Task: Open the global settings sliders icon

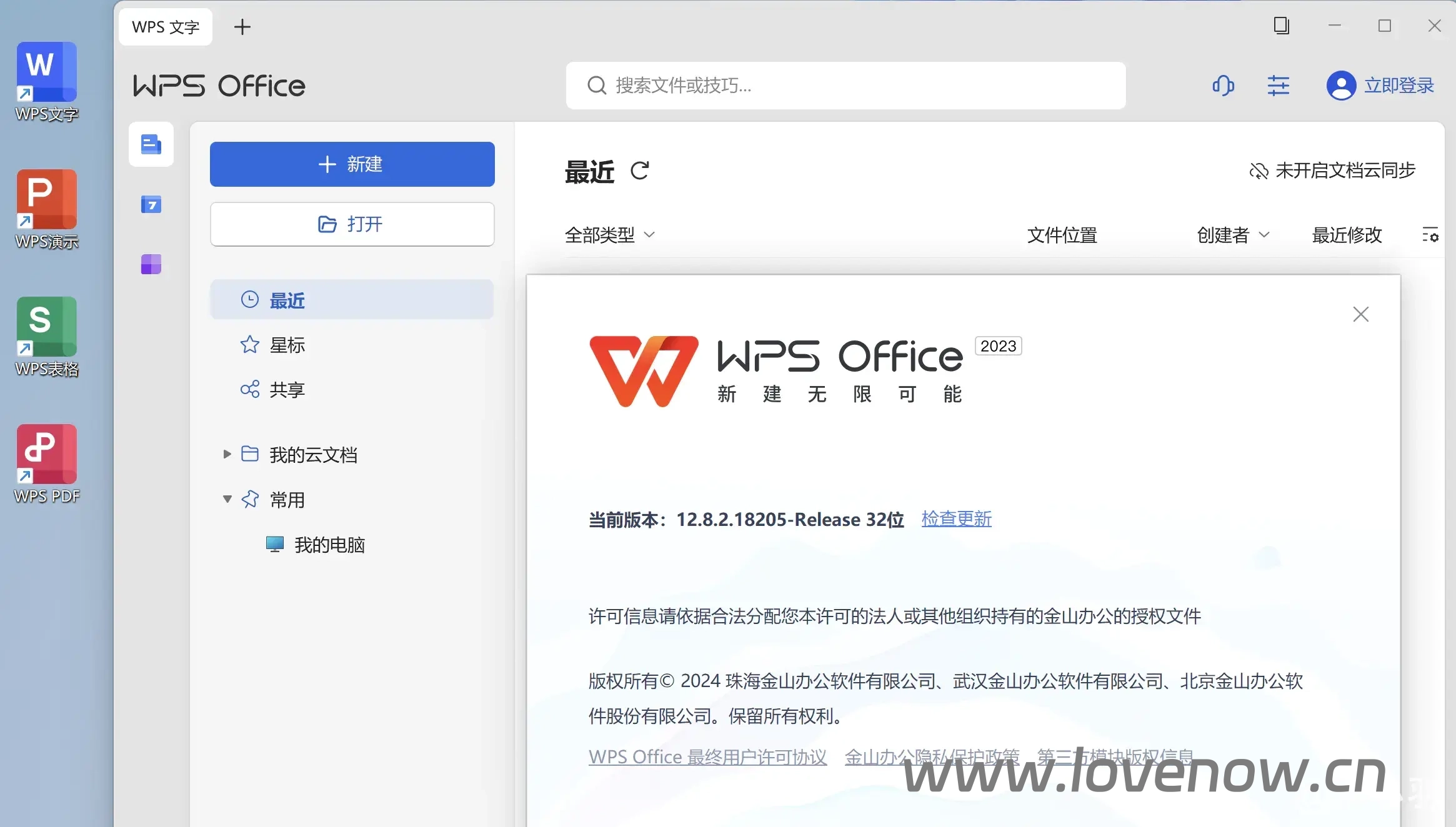Action: [1279, 86]
